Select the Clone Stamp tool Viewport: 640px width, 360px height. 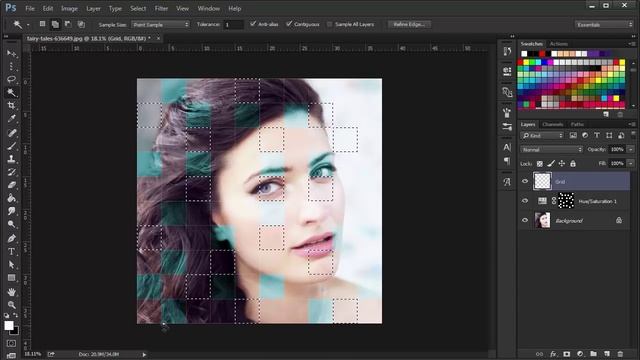[11, 159]
